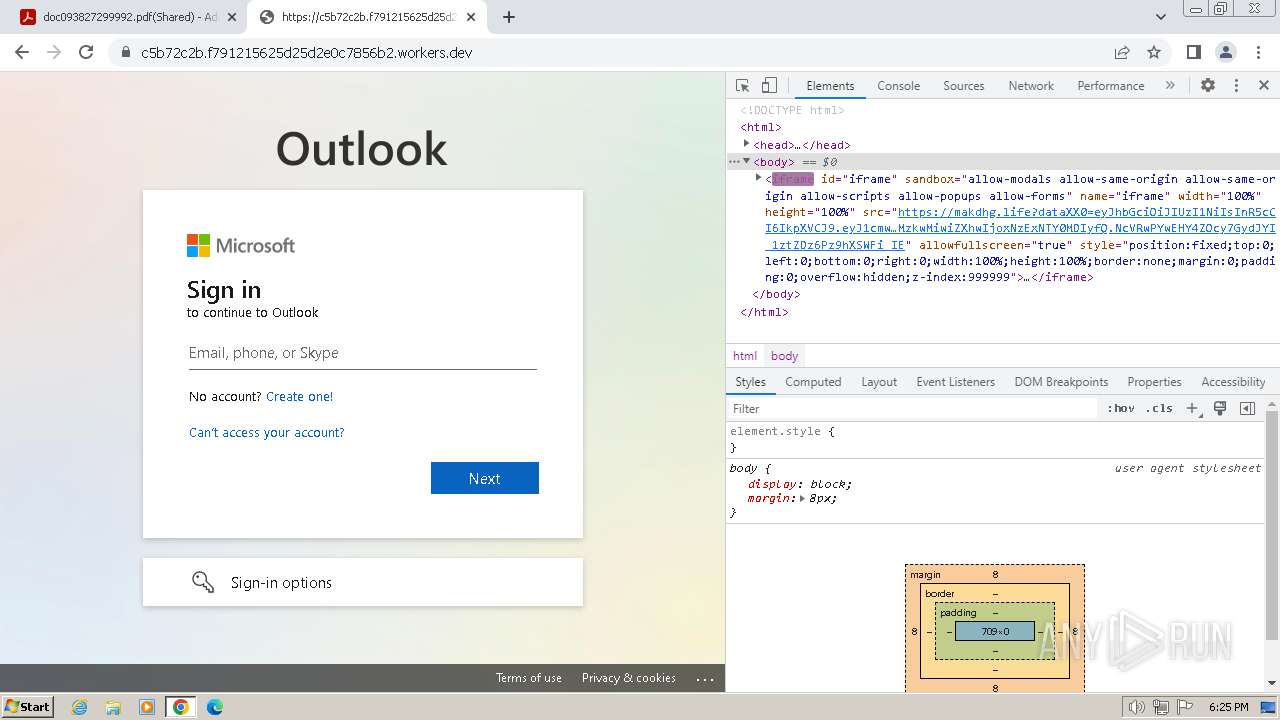1280x720 pixels.
Task: Open Microsoft Edge from taskbar
Action: tap(214, 707)
